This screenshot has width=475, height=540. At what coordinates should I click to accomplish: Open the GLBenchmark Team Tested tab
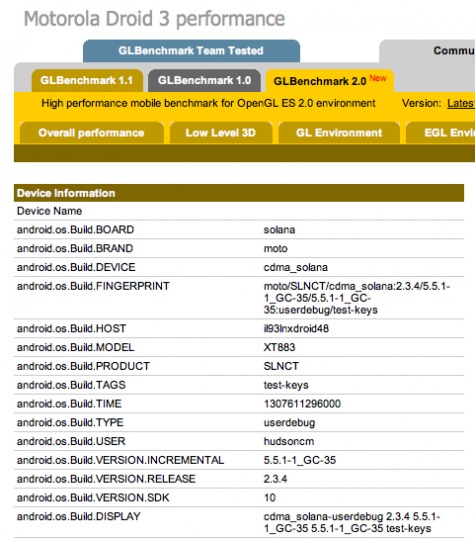(x=191, y=51)
